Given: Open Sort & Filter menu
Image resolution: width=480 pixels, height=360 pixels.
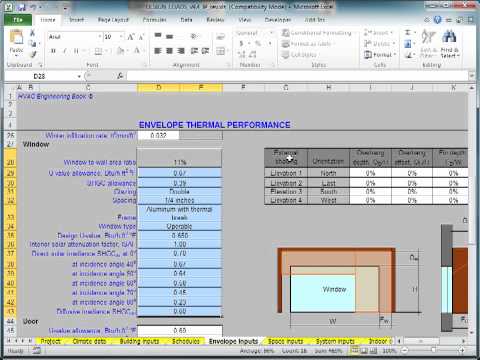Looking at the screenshot, I should coord(428,43).
